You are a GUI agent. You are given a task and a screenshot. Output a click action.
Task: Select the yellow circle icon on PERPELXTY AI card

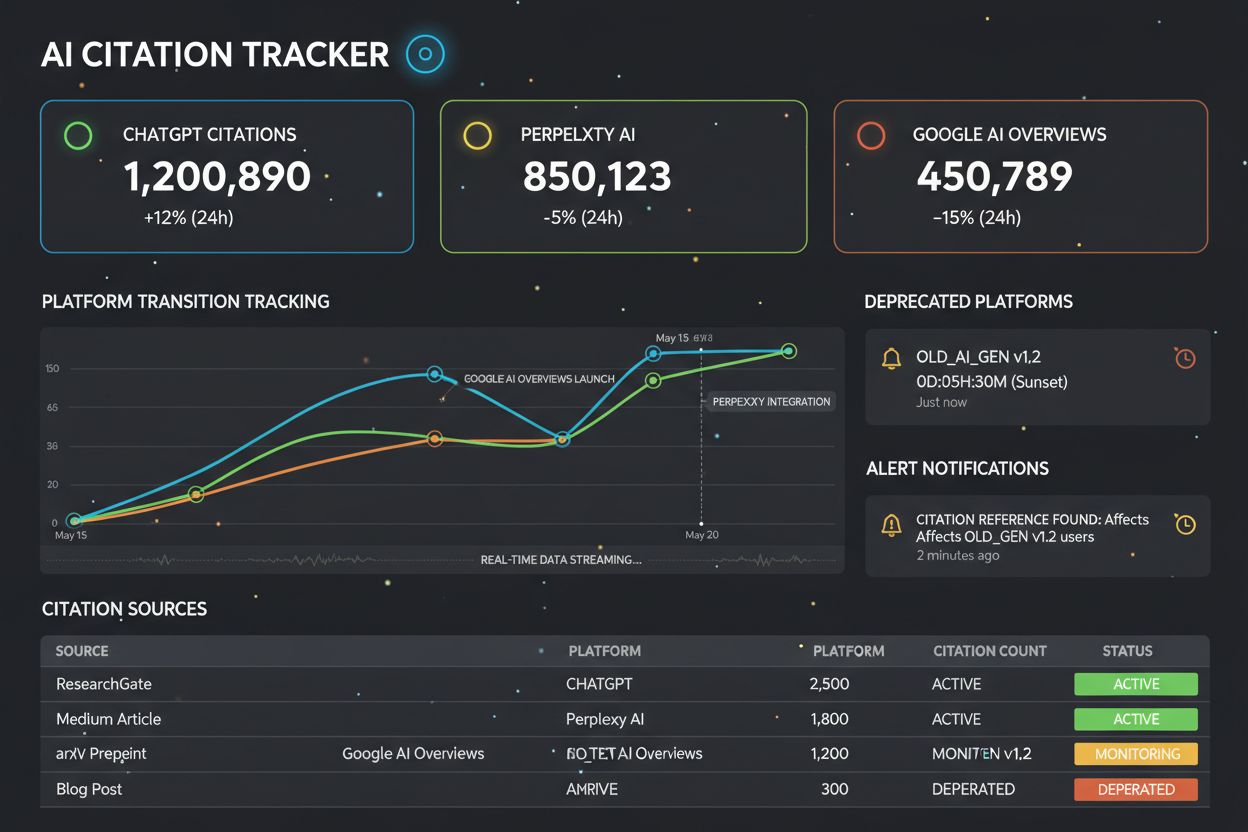pos(476,135)
